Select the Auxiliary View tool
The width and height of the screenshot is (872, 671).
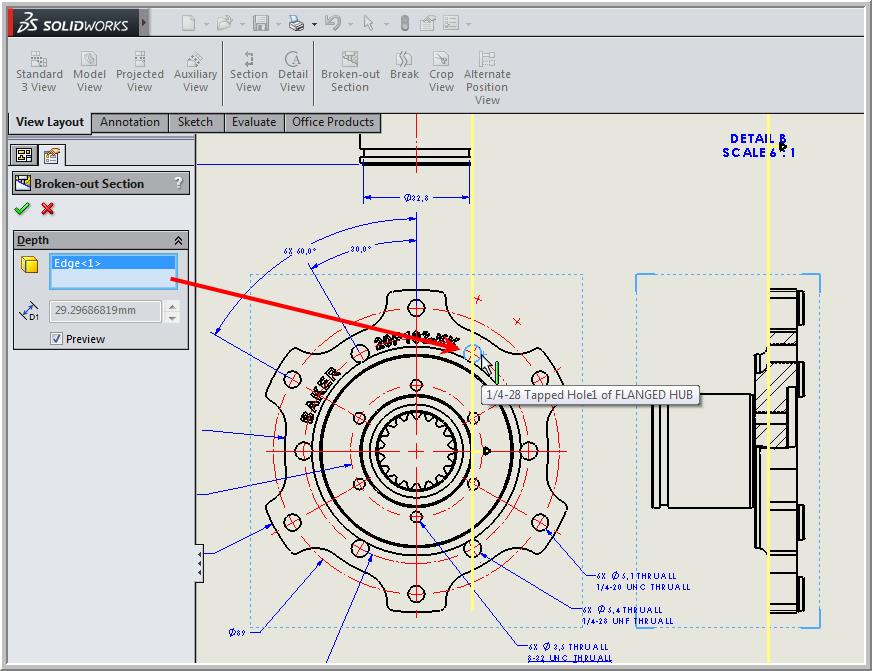(195, 72)
